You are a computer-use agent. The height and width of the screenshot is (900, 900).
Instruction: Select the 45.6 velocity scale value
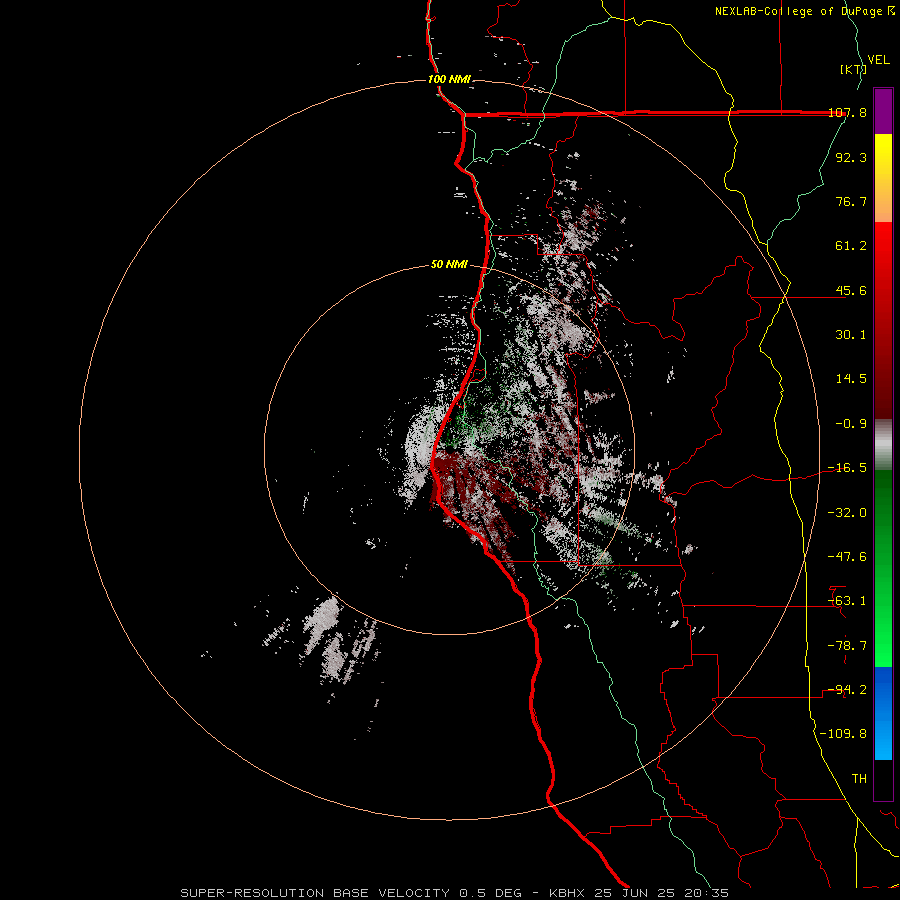(851, 290)
